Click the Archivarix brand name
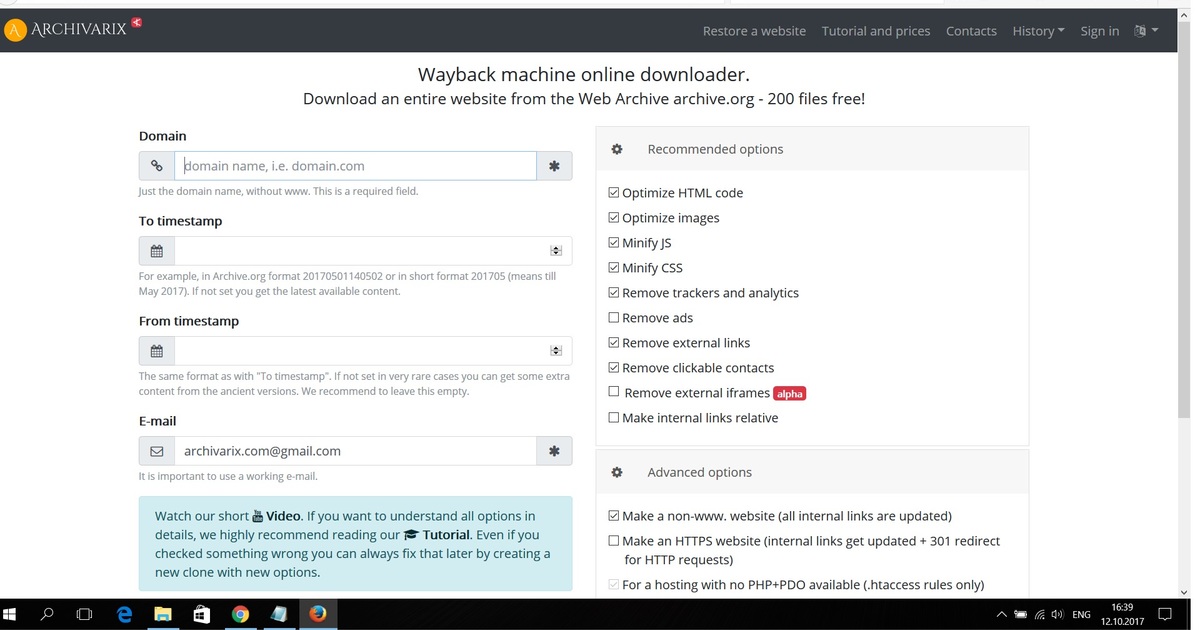The image size is (1200, 630). (x=79, y=30)
